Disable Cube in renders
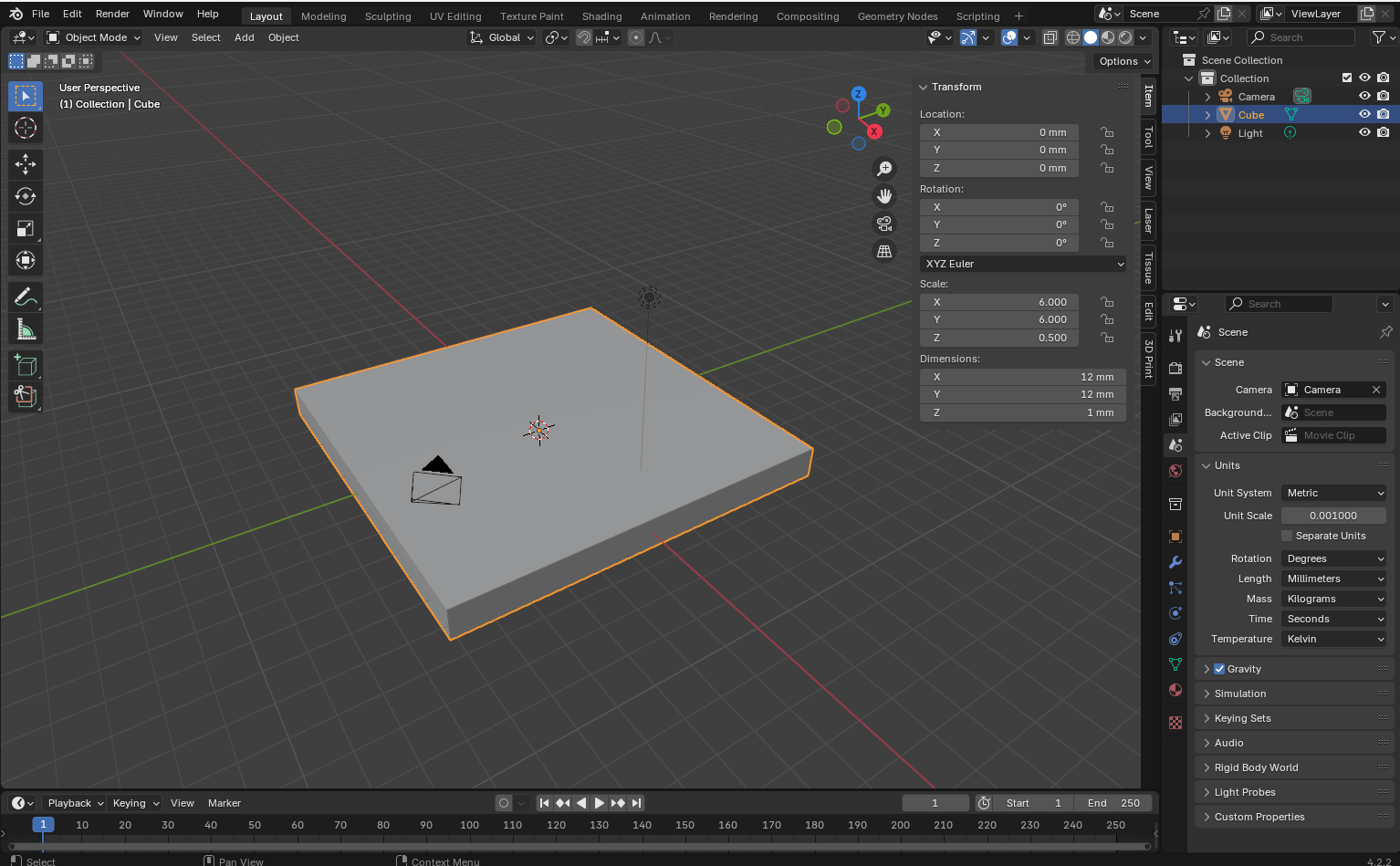The width and height of the screenshot is (1400, 866). coord(1384,114)
